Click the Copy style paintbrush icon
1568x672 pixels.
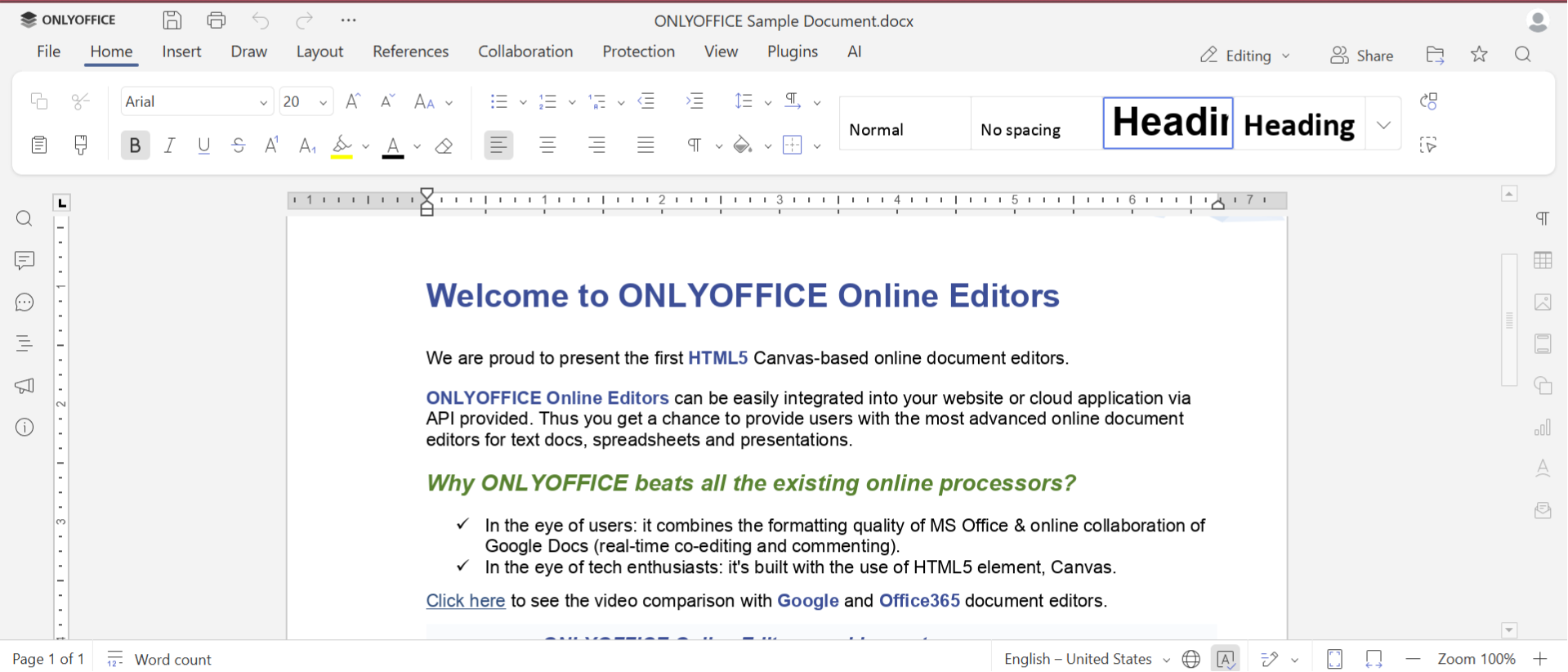pos(81,146)
